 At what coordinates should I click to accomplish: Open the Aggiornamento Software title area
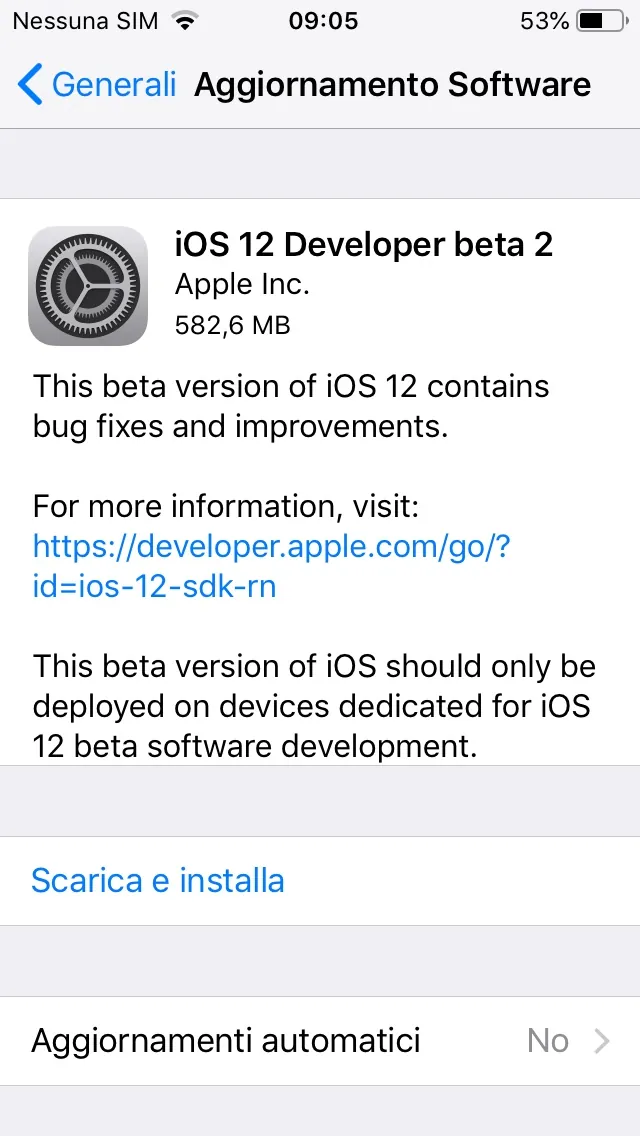coord(392,85)
